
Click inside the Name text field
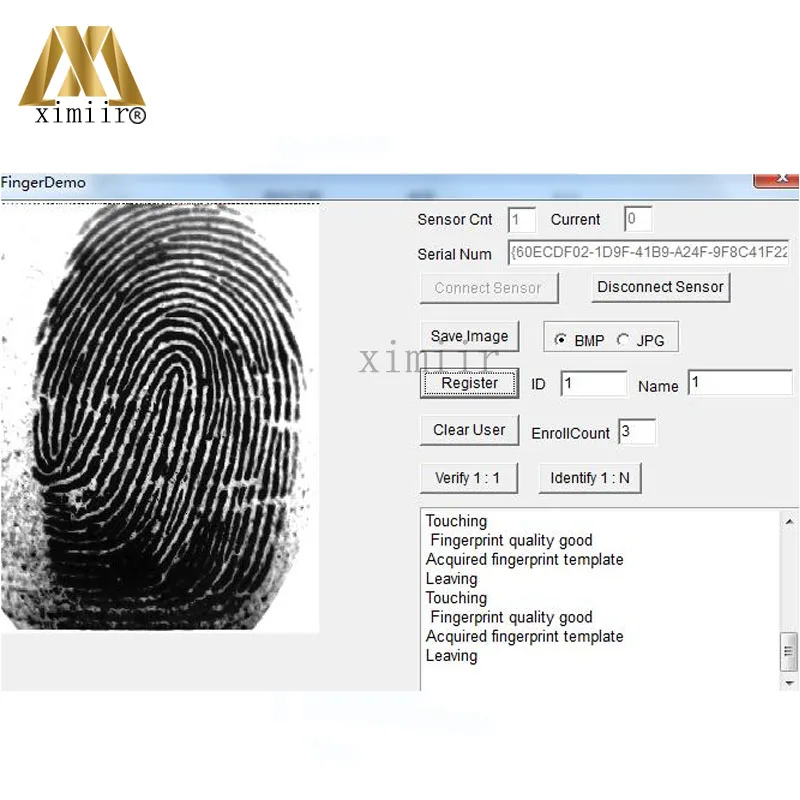coord(740,382)
